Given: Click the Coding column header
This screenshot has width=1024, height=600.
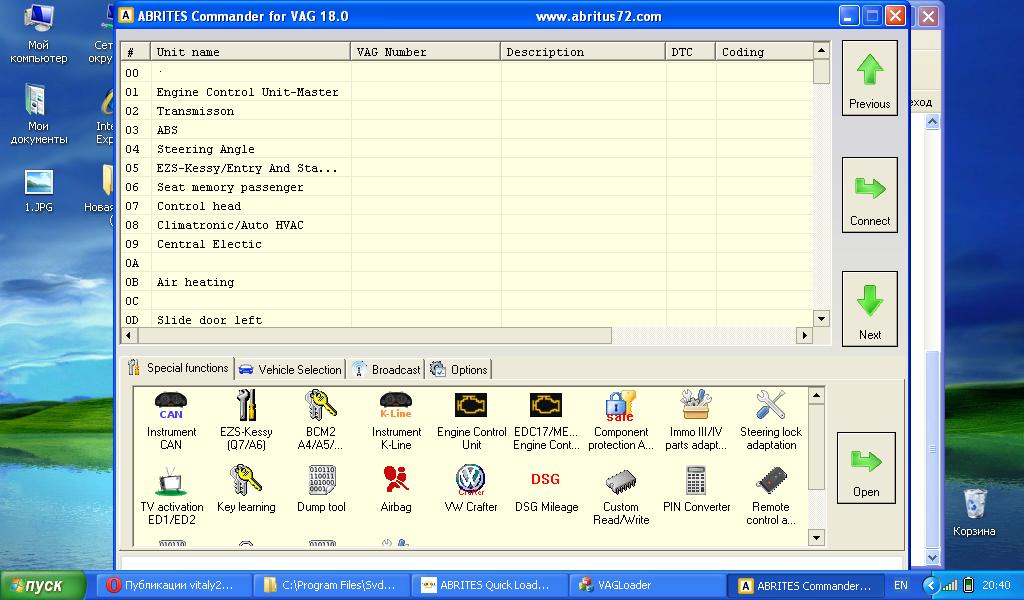Looking at the screenshot, I should (x=765, y=52).
